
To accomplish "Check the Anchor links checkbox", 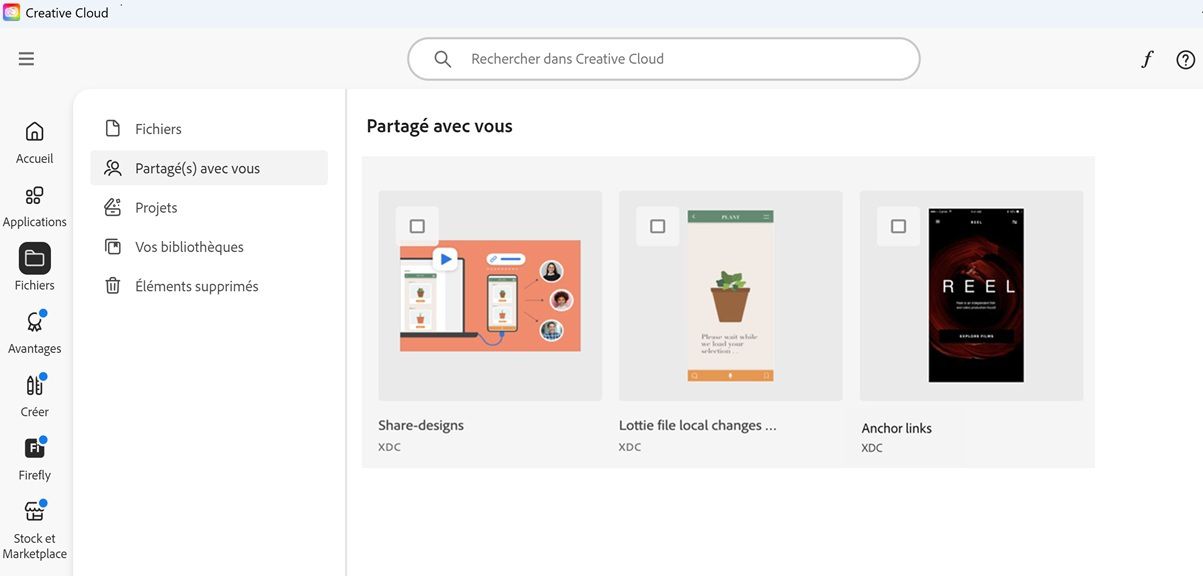I will tap(897, 226).
